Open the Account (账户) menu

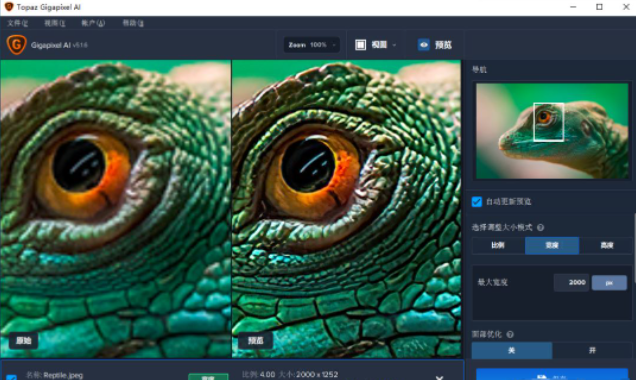tap(93, 23)
